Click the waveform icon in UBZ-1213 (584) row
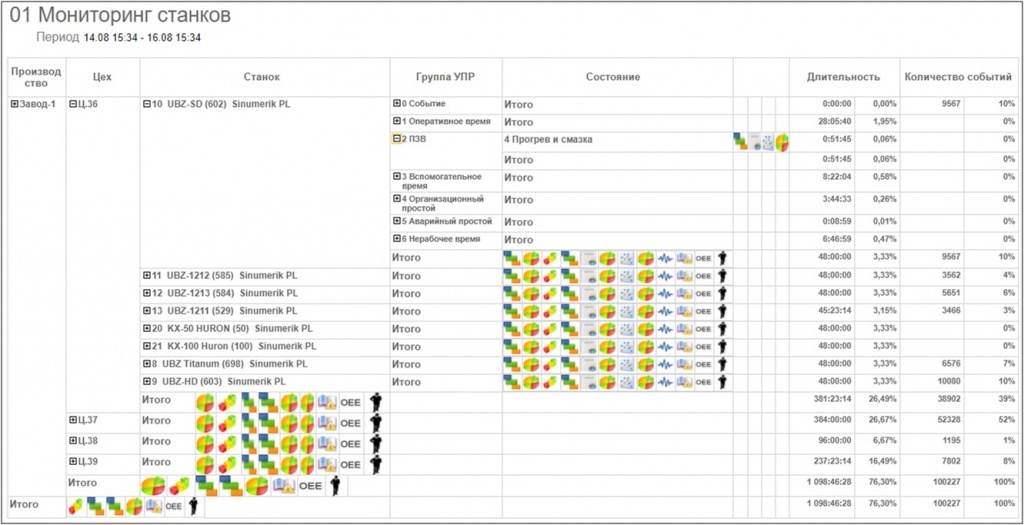 (x=665, y=293)
